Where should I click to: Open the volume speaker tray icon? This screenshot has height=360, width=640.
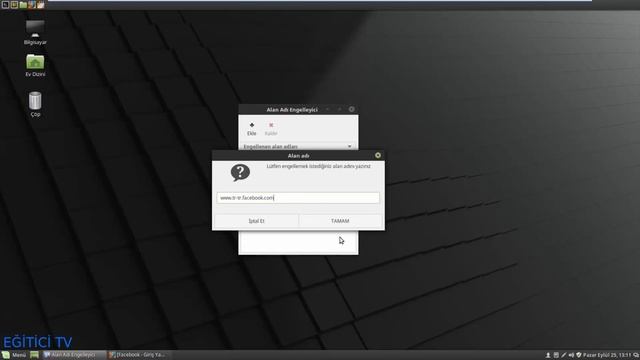[x=571, y=355]
